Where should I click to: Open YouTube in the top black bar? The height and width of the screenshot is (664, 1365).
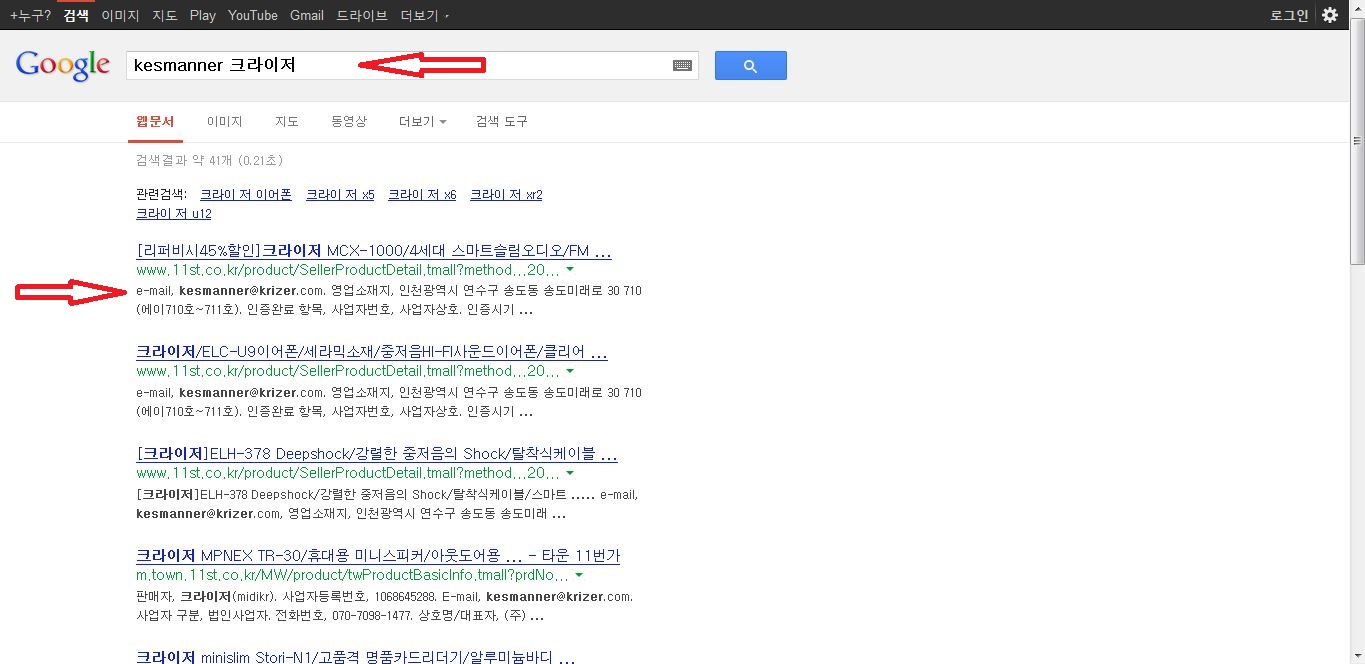click(x=253, y=15)
